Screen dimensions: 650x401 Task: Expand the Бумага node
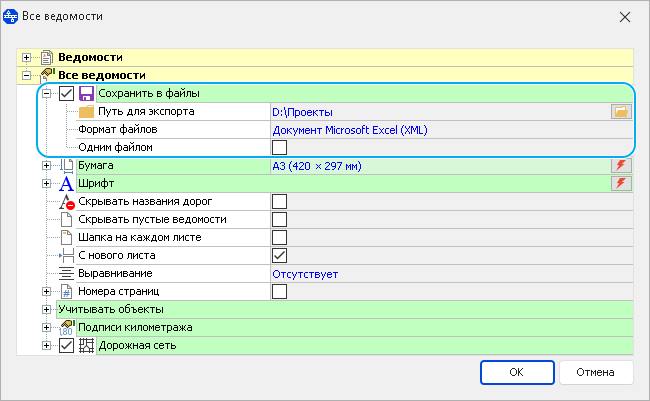(46, 165)
